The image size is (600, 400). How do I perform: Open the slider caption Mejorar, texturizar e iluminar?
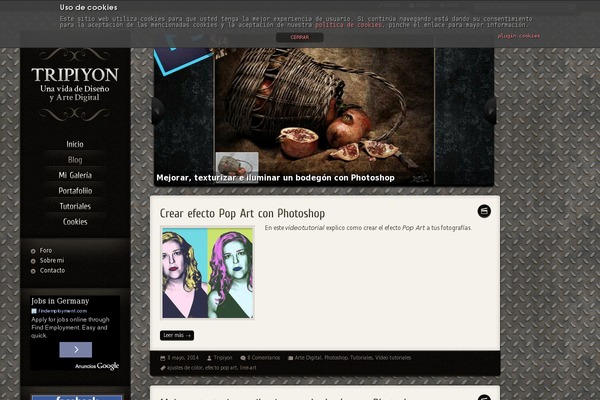click(275, 178)
